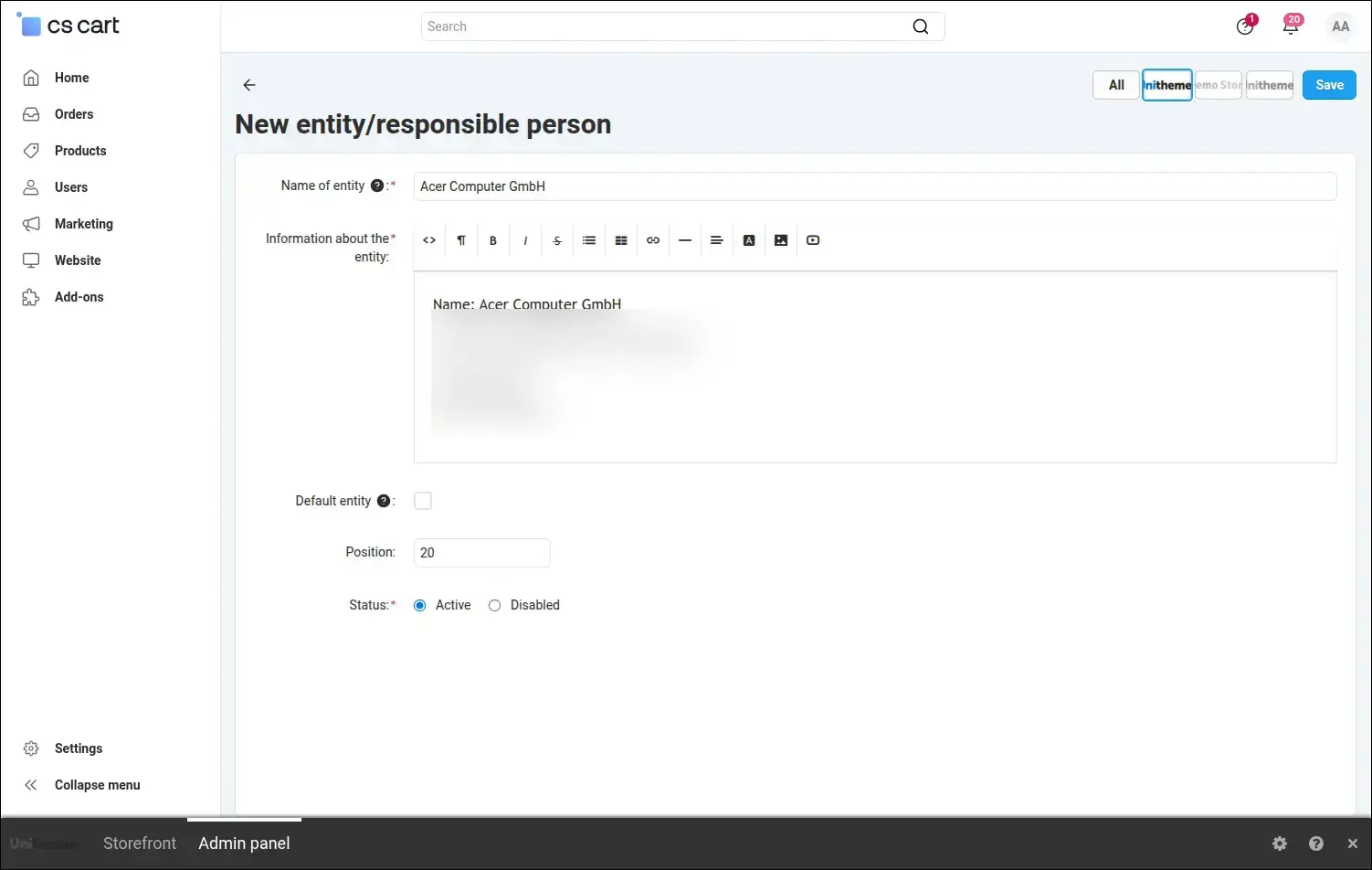Toggle HTML source code view in editor
Screen dimensions: 1372x870
pyautogui.click(x=429, y=240)
